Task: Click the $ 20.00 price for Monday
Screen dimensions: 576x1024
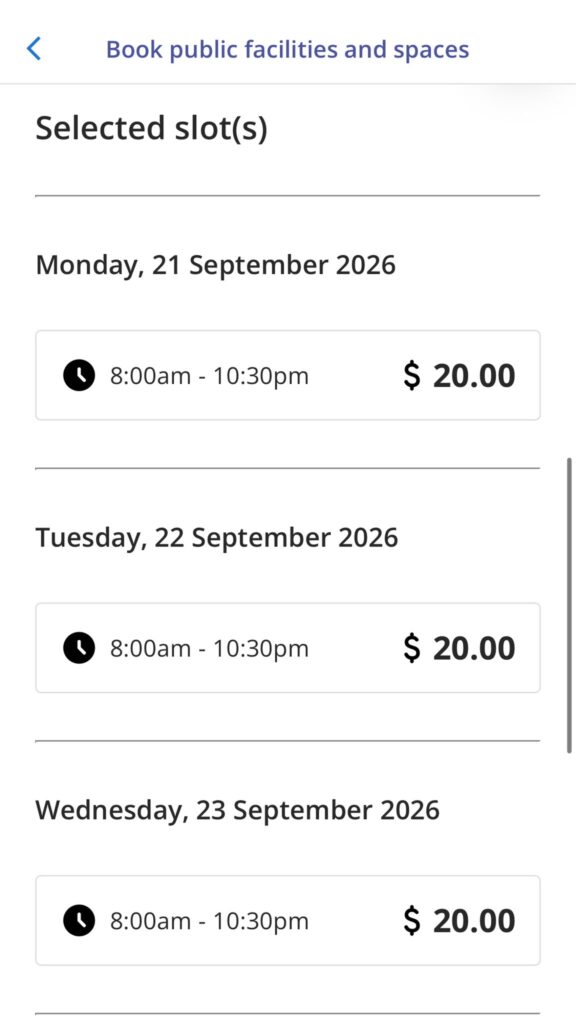Action: (459, 376)
